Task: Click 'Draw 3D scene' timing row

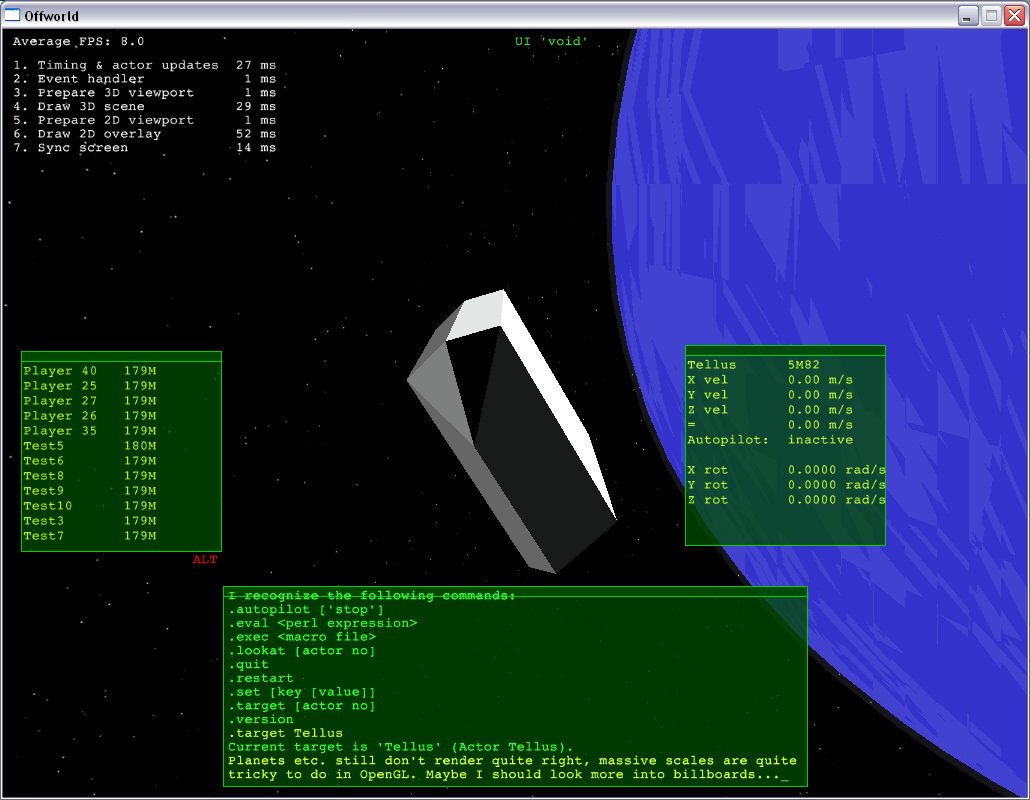Action: pyautogui.click(x=145, y=106)
